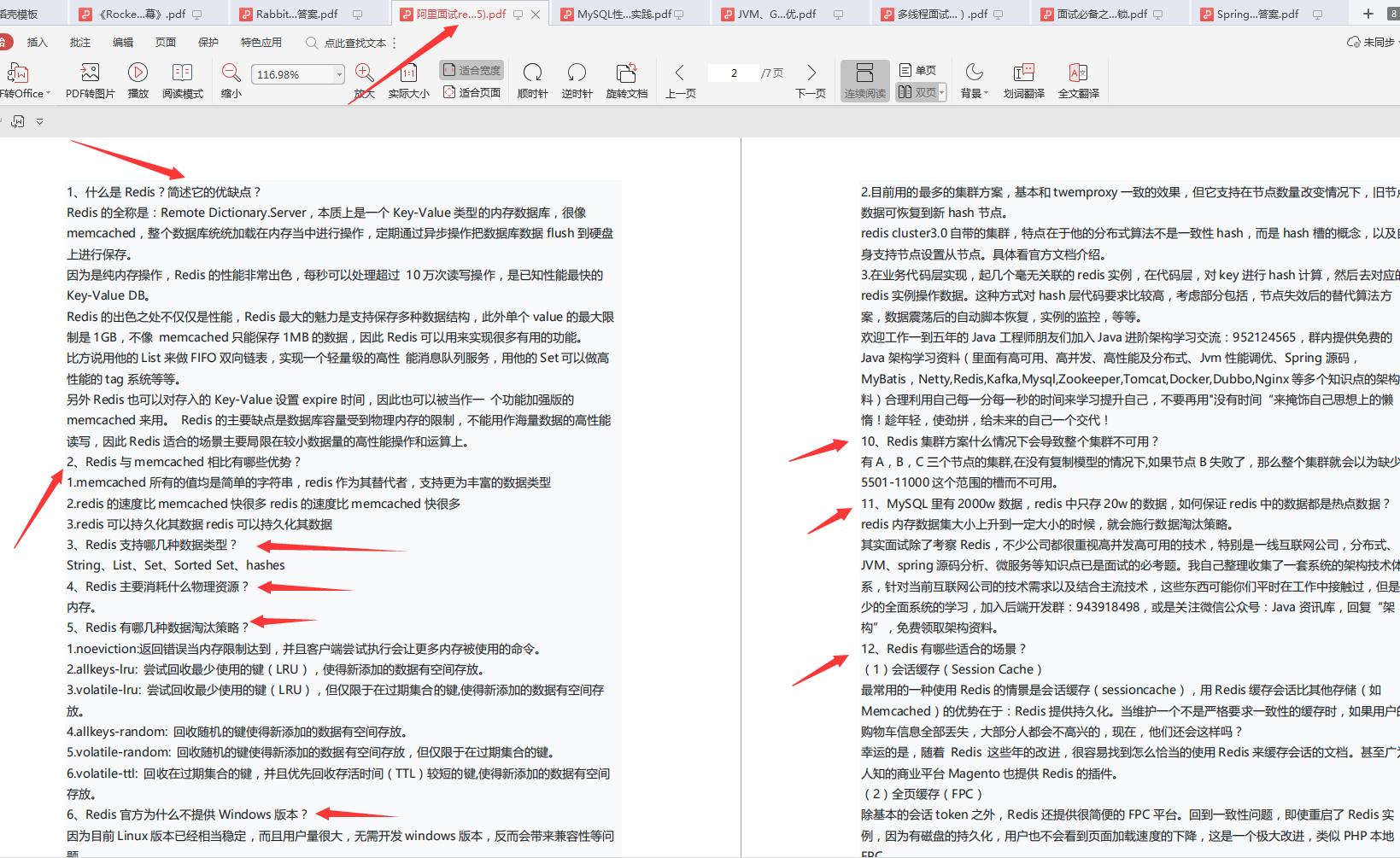Viewport: 1400px width, 858px height.
Task: Expand the dropdown arrow next to 双页
Action: point(942,92)
